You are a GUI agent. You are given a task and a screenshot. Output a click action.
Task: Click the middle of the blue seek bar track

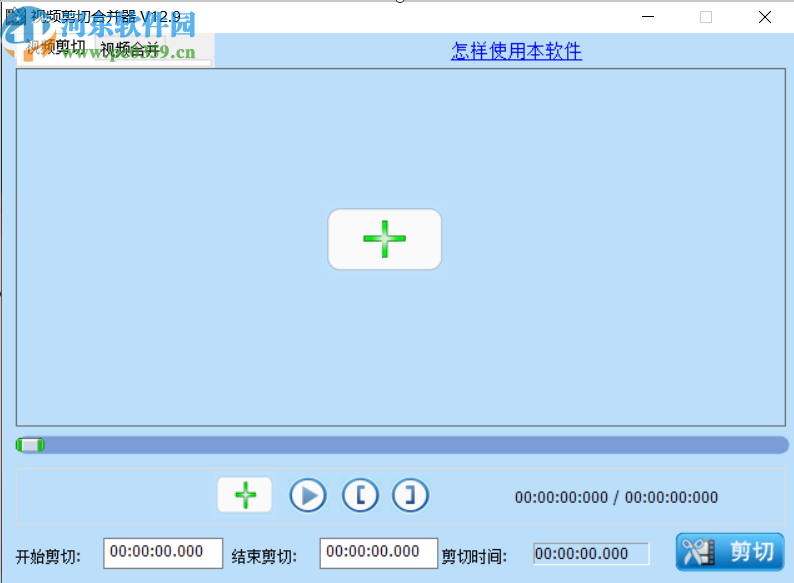pyautogui.click(x=402, y=445)
